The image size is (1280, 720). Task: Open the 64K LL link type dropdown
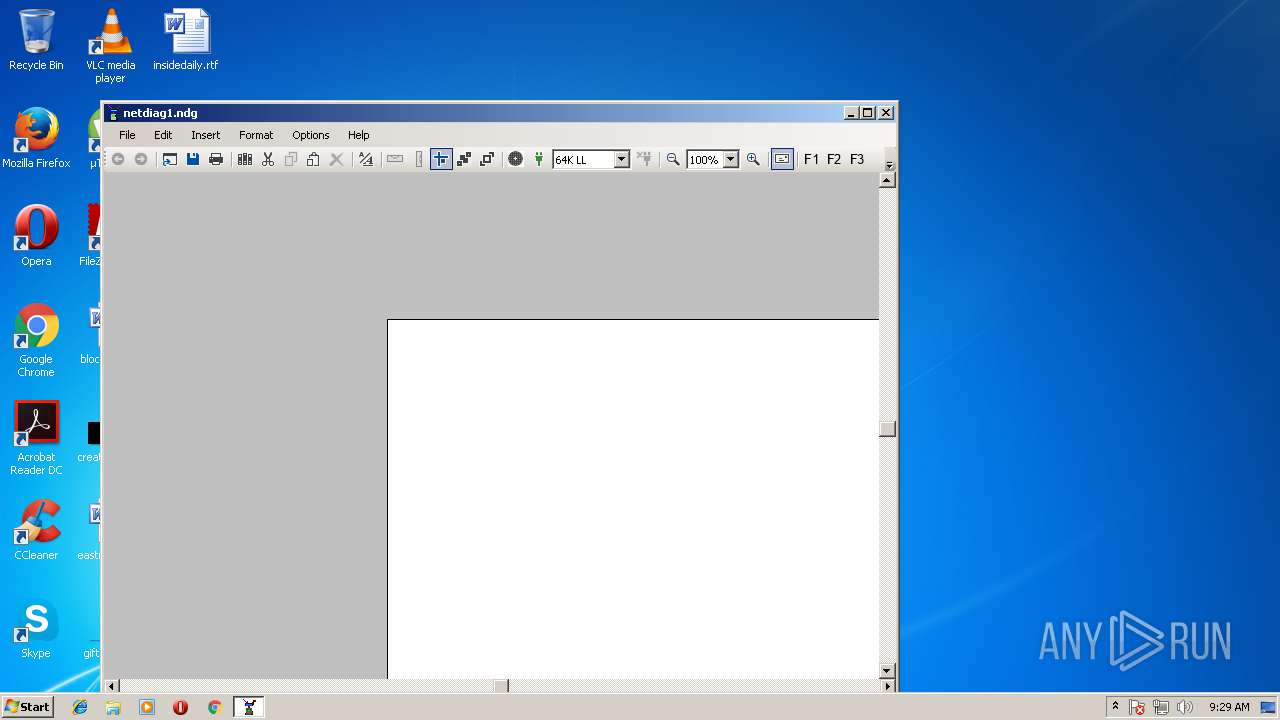pos(621,159)
